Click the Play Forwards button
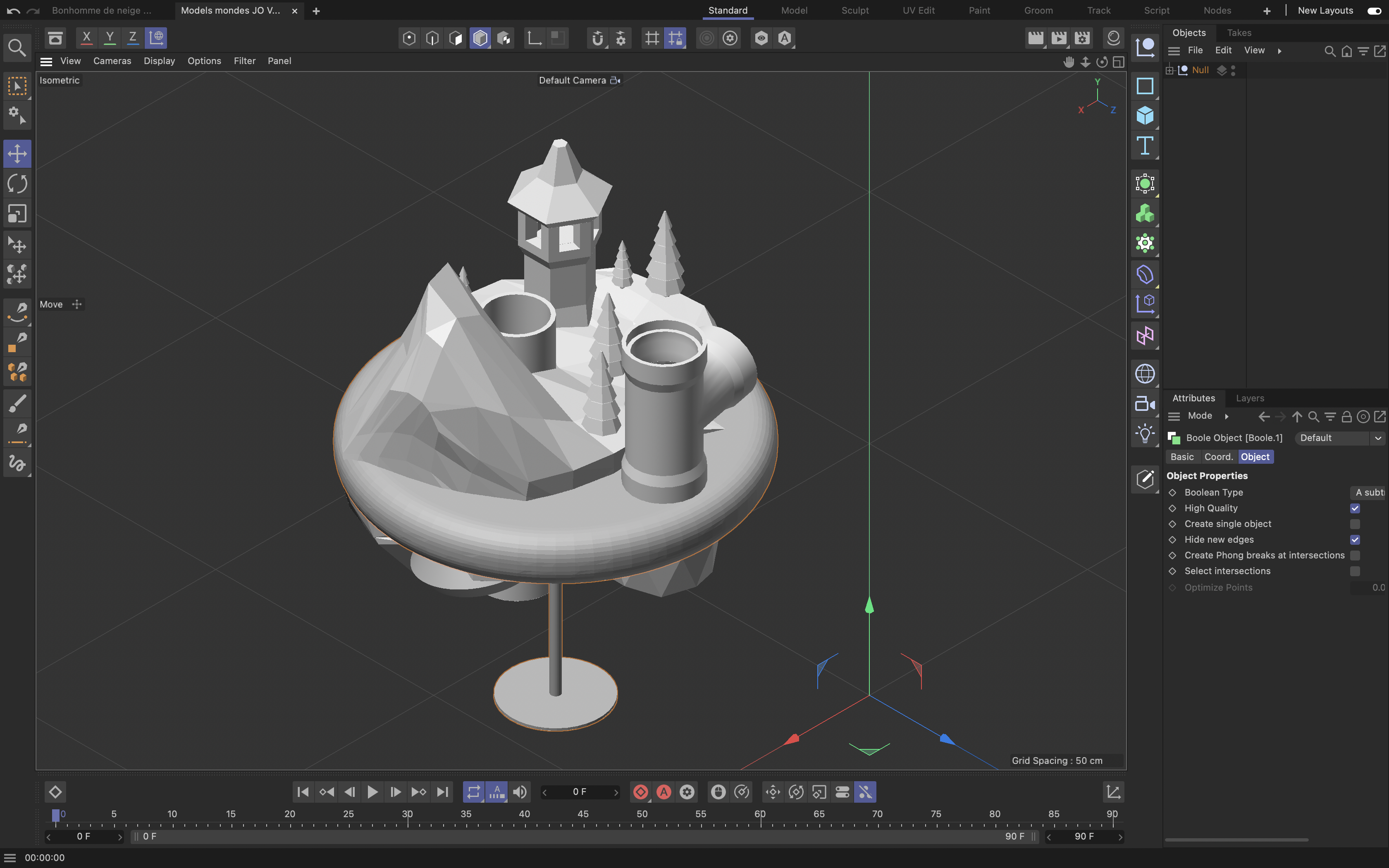This screenshot has height=868, width=1389. pyautogui.click(x=372, y=792)
